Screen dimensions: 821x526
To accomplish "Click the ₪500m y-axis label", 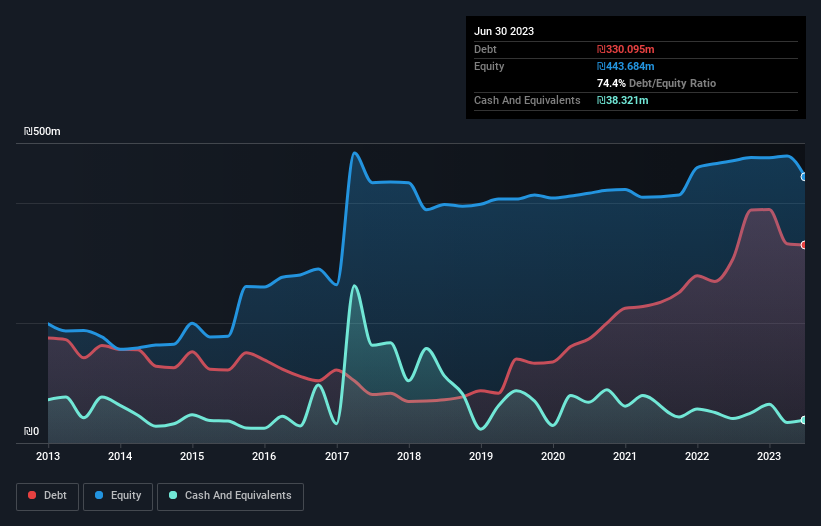I will (42, 131).
